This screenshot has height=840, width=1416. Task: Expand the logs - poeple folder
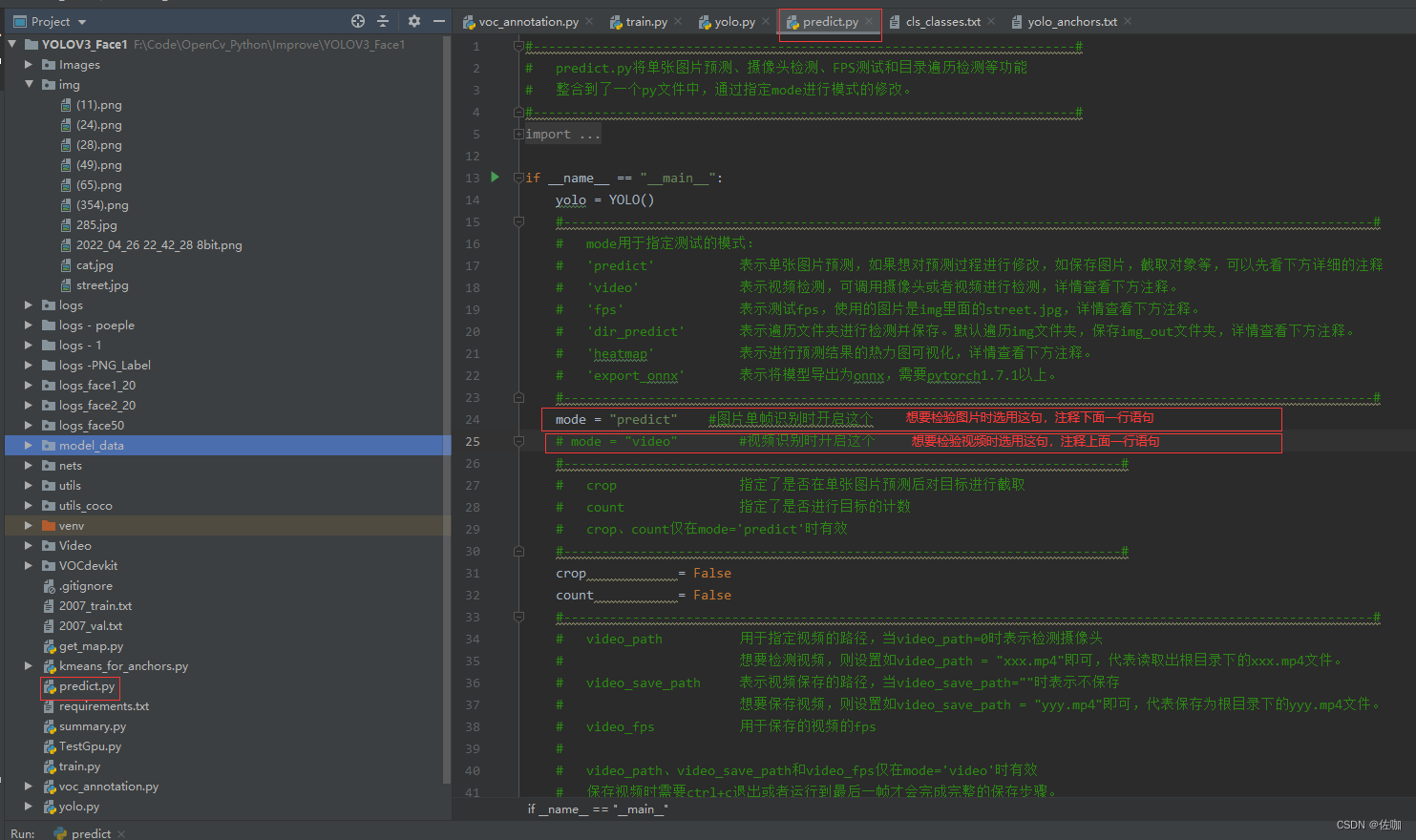coord(29,325)
